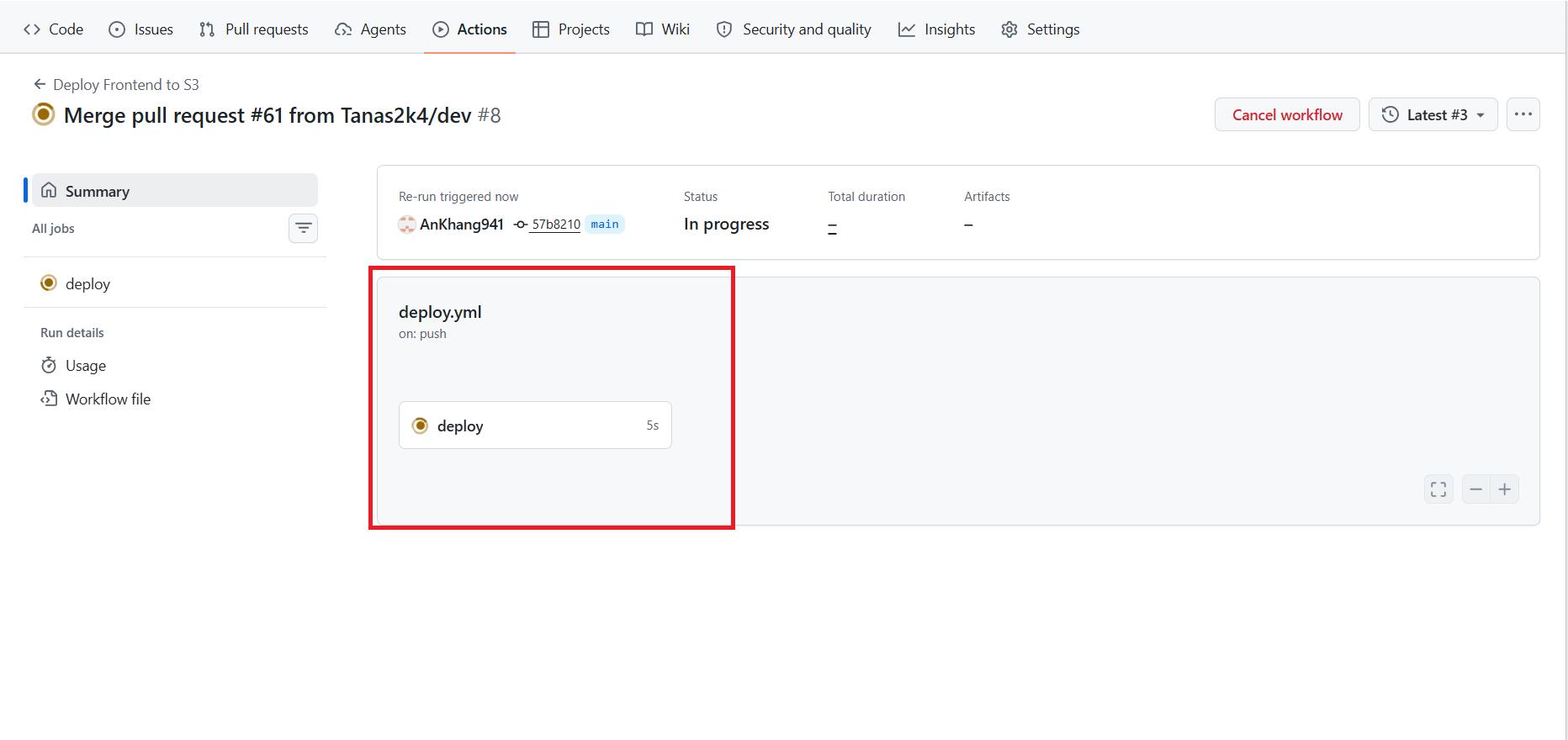Select the Actions tab
The height and width of the screenshot is (740, 1568).
click(x=469, y=29)
